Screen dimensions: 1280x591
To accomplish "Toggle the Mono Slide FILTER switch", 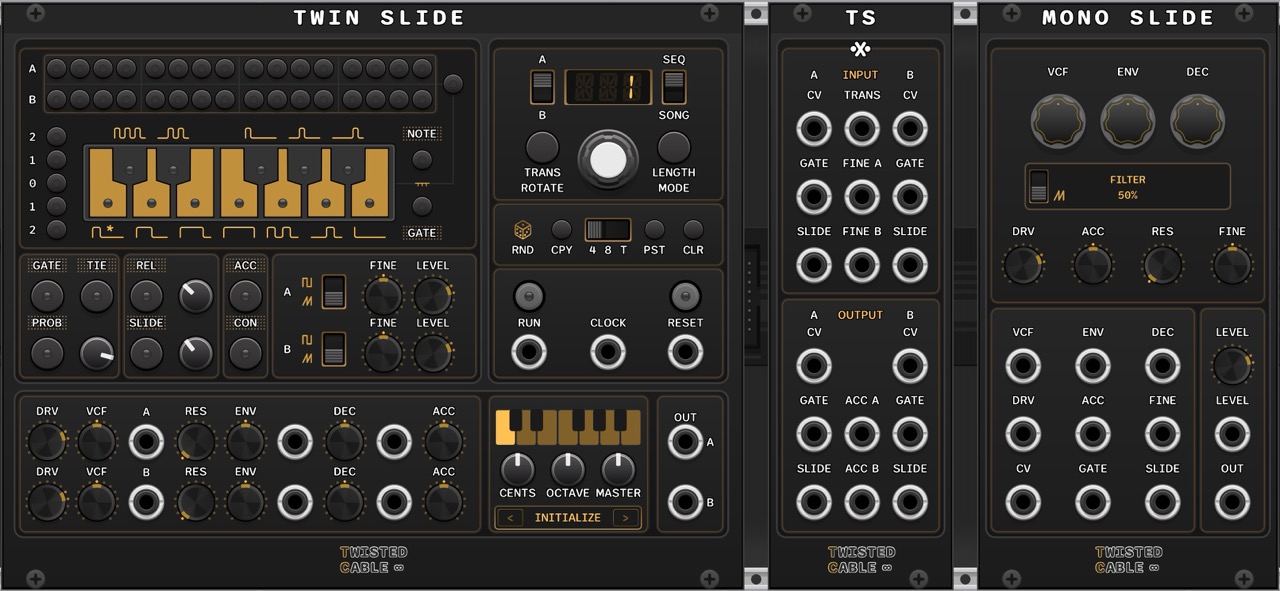I will pos(1039,186).
